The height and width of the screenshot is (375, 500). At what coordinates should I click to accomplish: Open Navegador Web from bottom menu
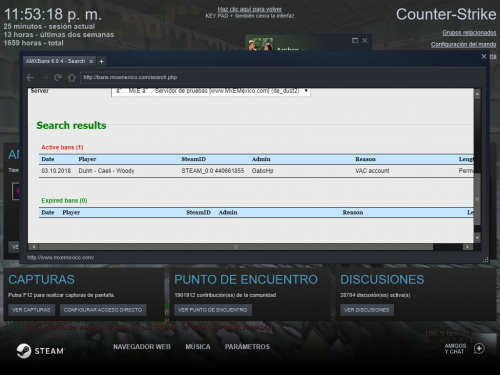[x=142, y=347]
